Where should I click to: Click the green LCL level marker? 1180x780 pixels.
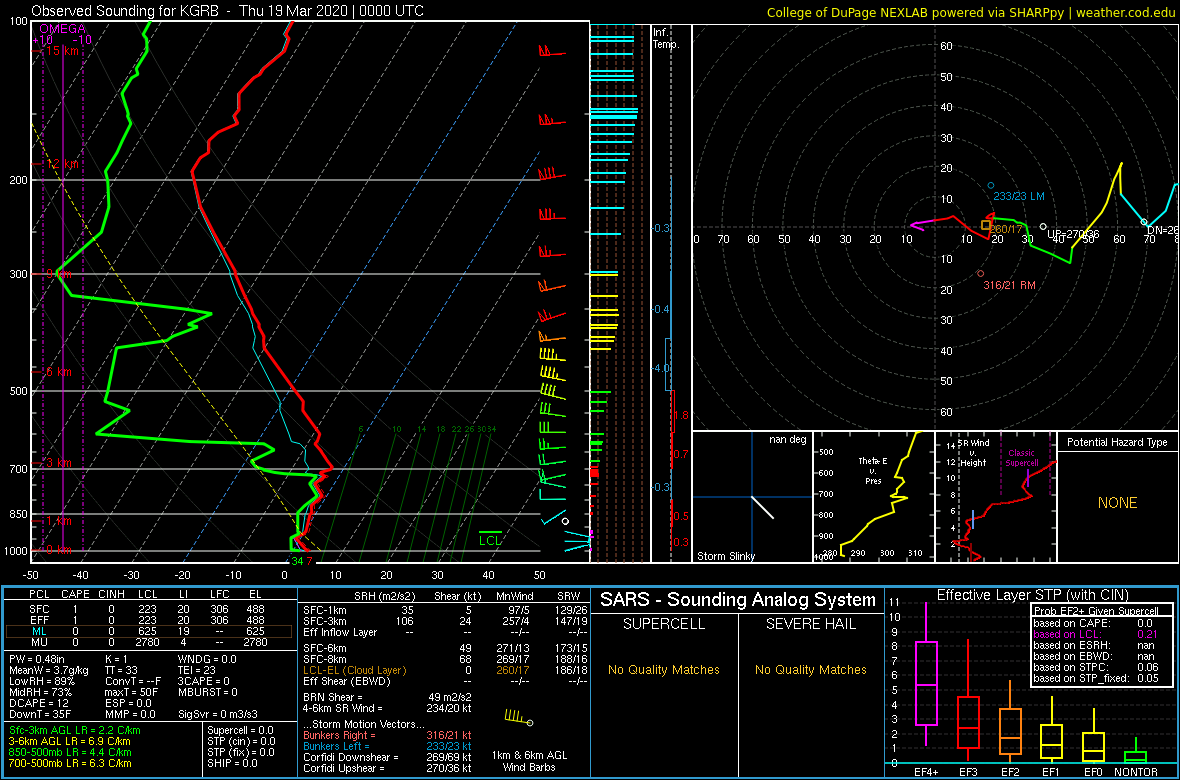click(490, 539)
